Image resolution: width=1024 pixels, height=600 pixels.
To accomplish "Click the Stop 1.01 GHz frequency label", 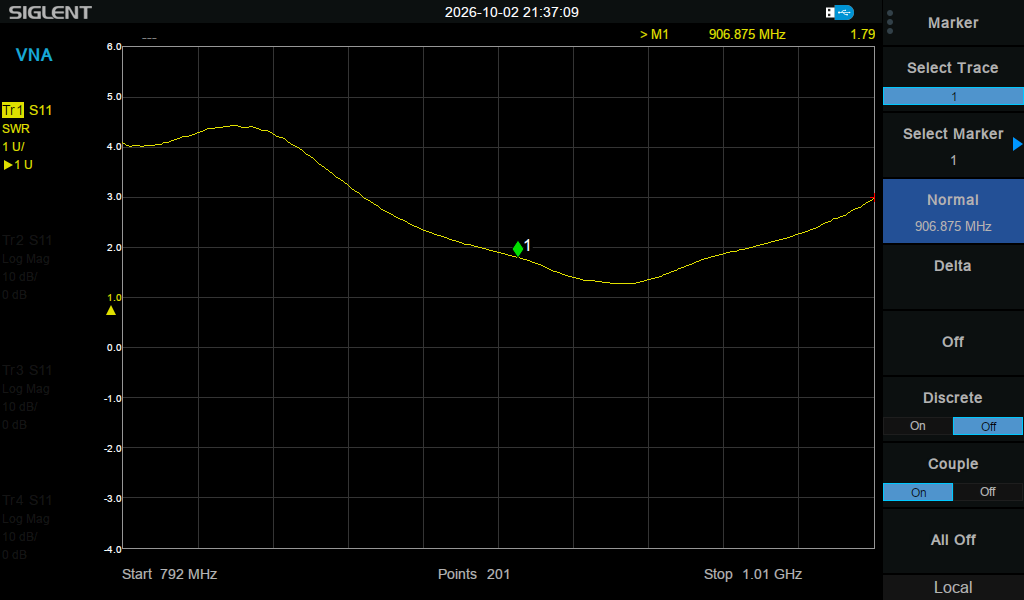I will click(x=753, y=574).
